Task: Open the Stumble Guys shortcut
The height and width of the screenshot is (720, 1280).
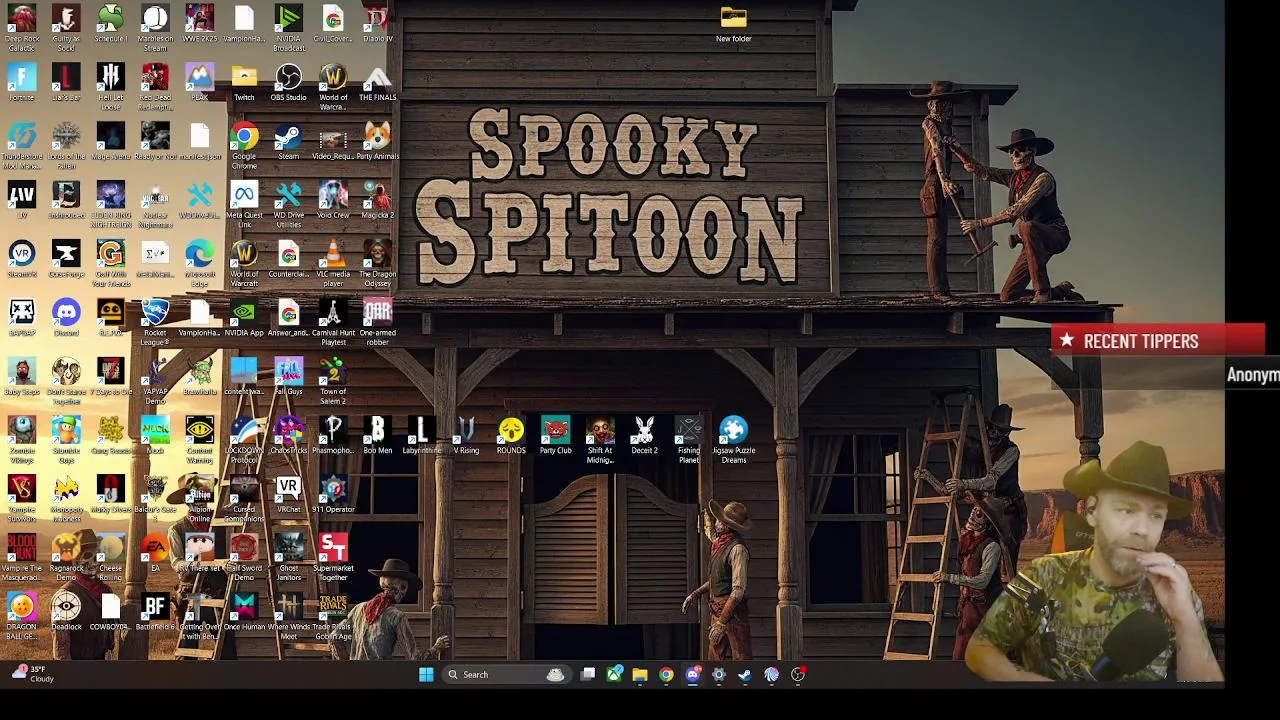Action: pos(66,440)
